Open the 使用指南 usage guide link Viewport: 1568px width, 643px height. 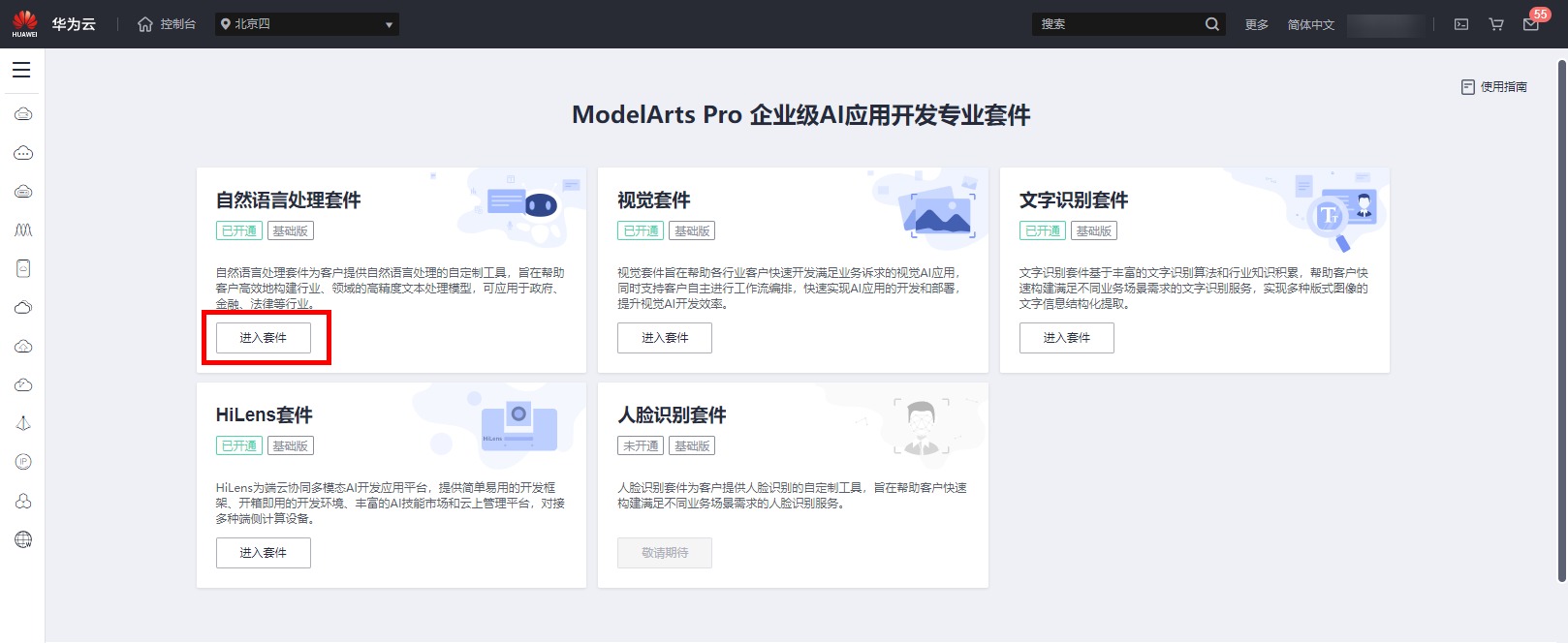point(1494,87)
